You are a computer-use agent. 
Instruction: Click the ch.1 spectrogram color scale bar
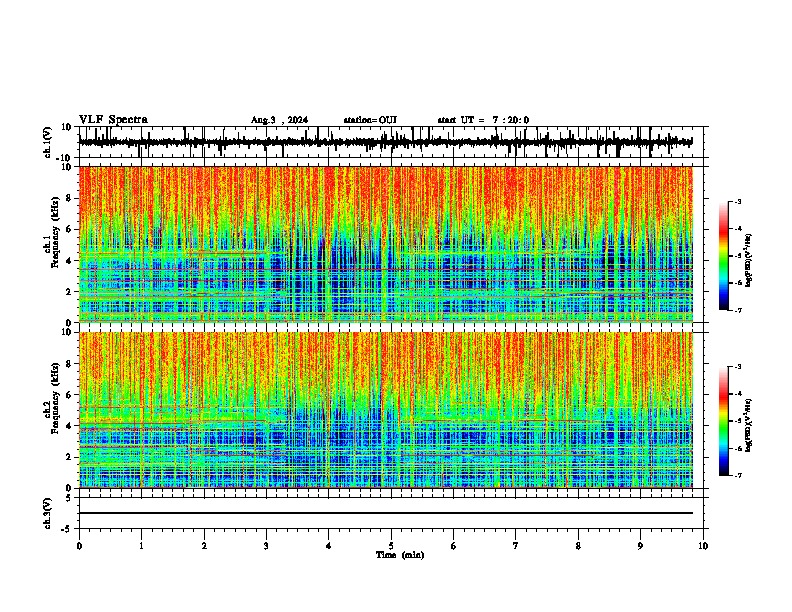[724, 256]
